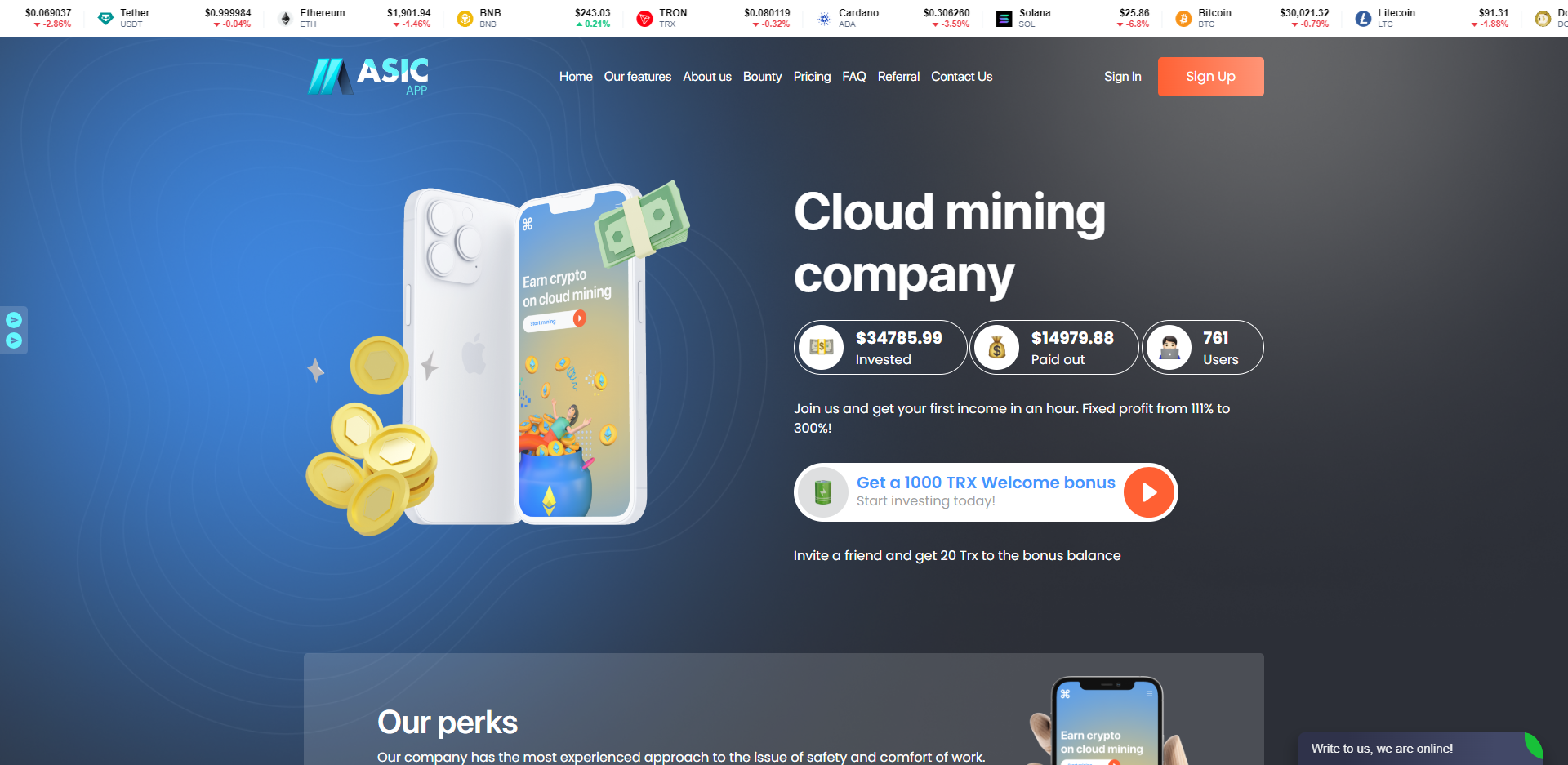
Task: Click the lower Telegram icon on left edge
Action: point(14,340)
